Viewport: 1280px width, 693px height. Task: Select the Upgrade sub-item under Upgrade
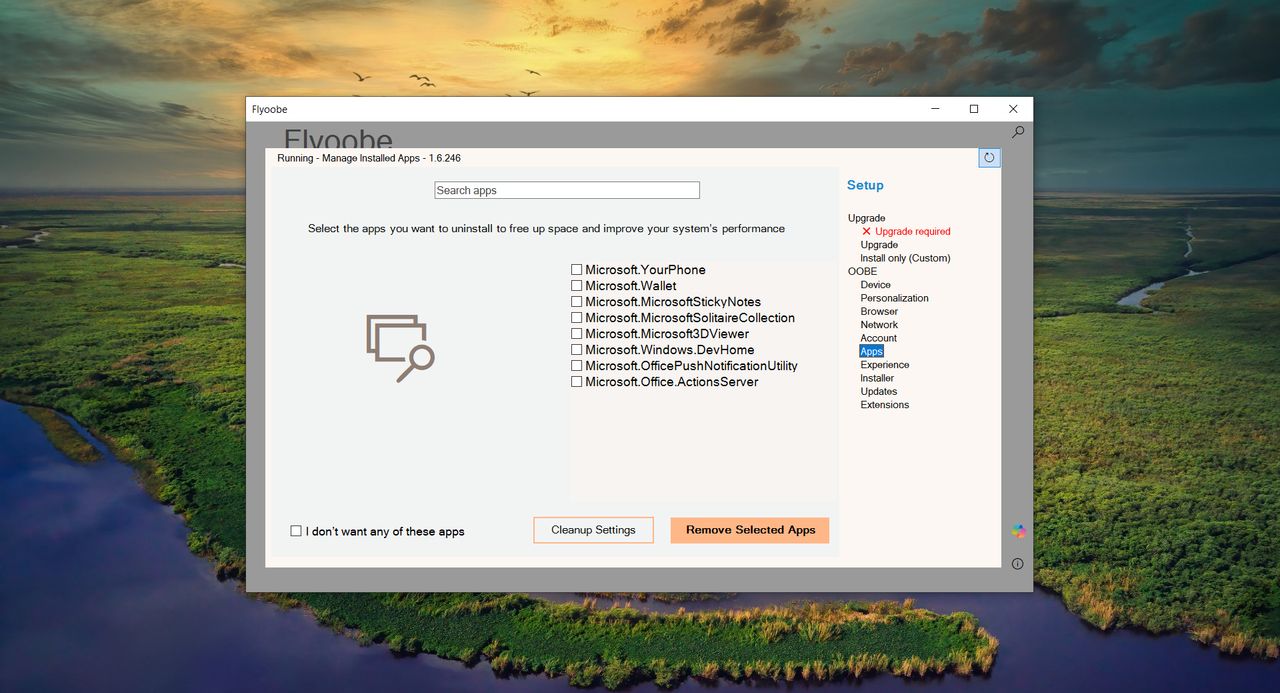tap(879, 245)
